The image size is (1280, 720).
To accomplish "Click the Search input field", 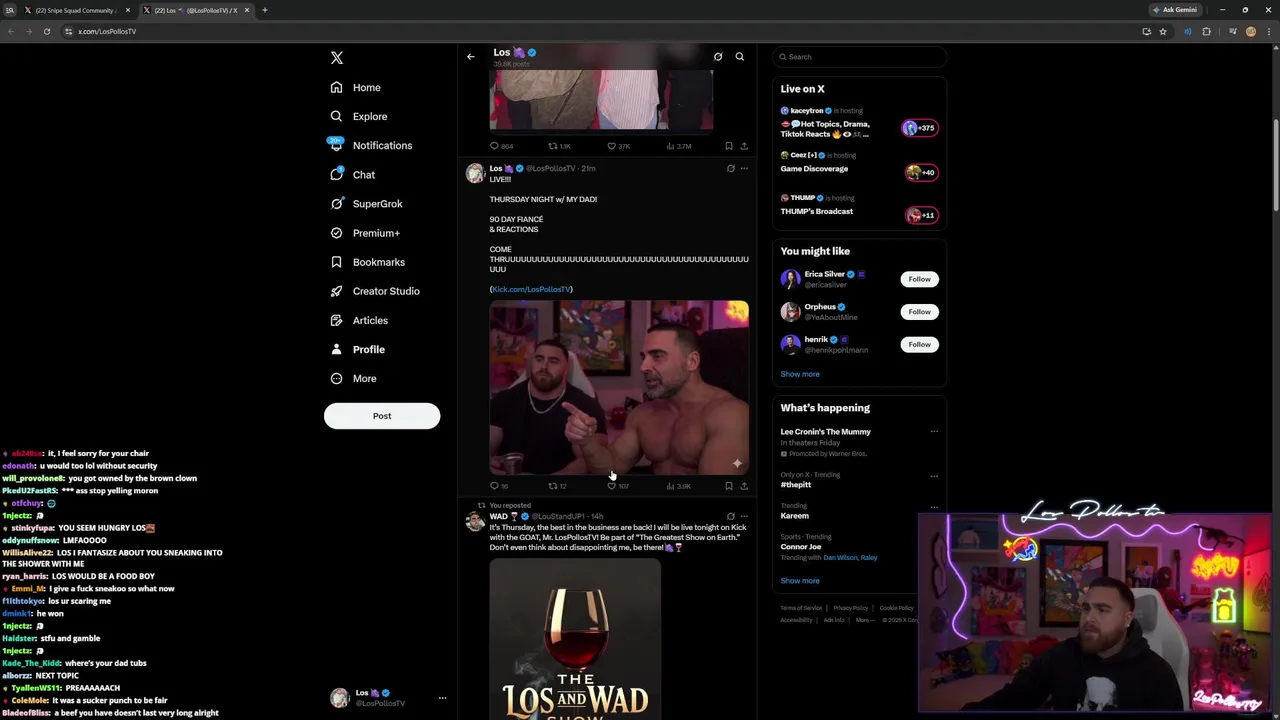I will pyautogui.click(x=860, y=57).
